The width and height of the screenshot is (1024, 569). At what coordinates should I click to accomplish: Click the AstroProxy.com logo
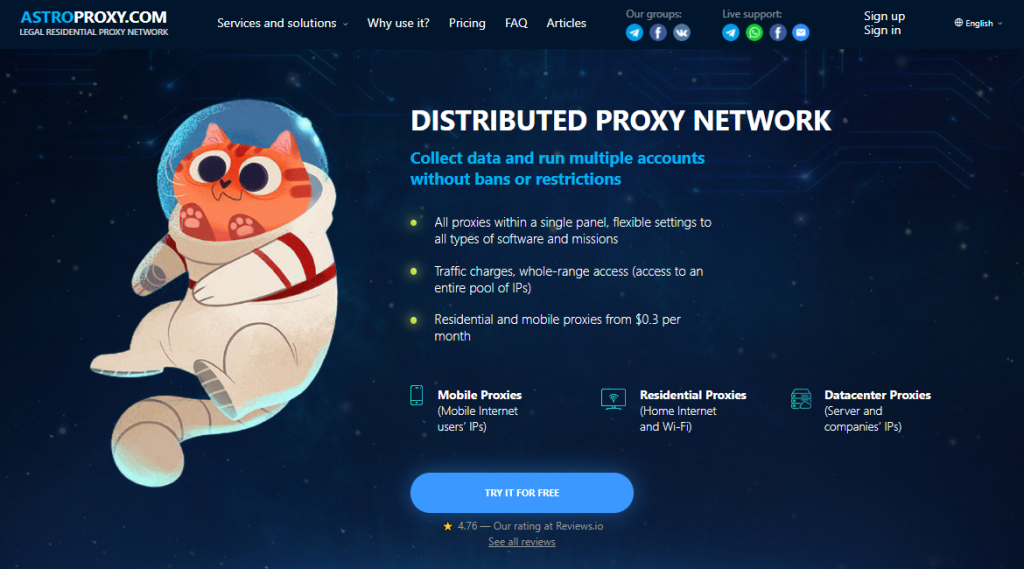pos(93,22)
